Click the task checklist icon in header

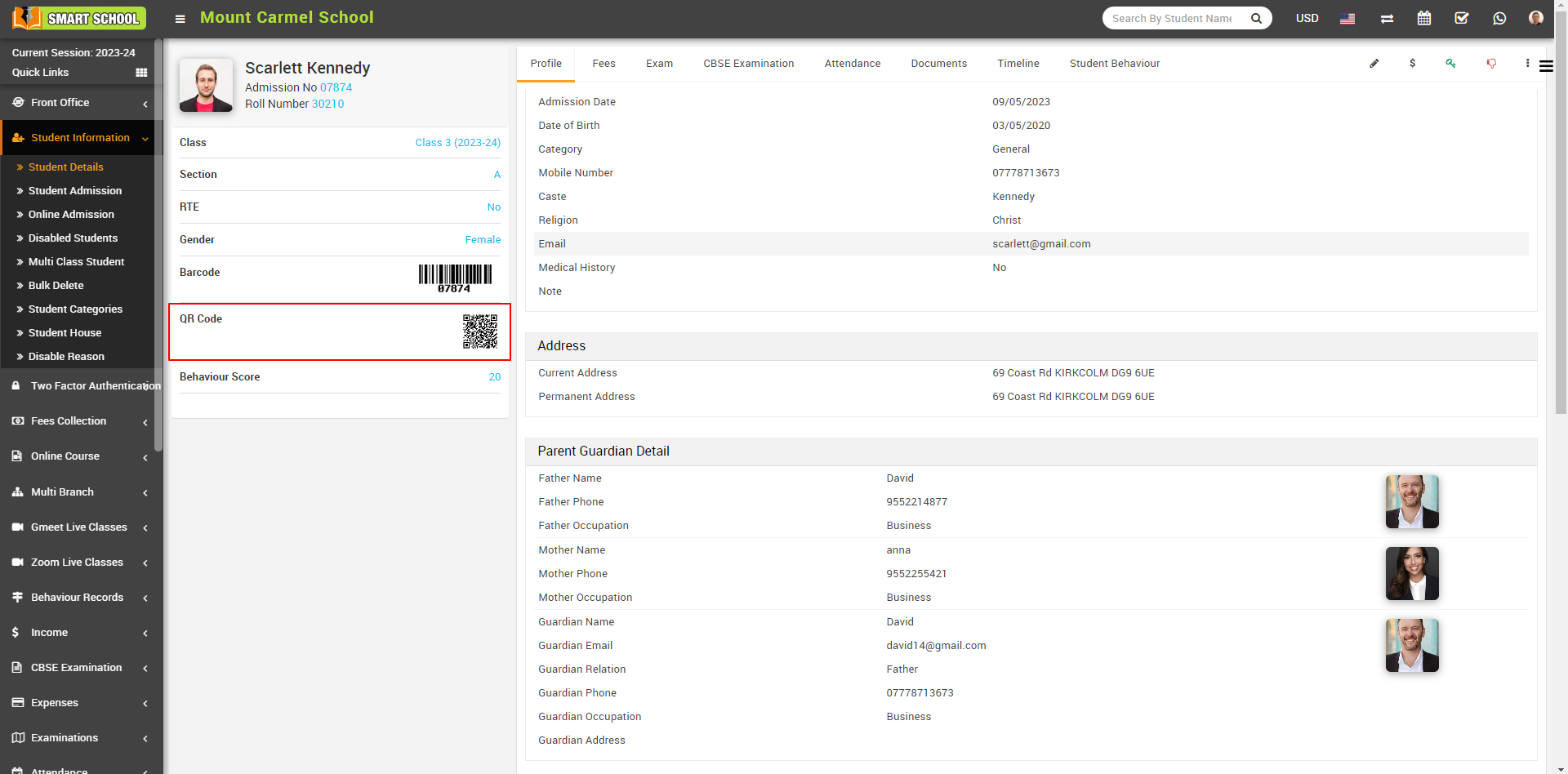click(1462, 18)
